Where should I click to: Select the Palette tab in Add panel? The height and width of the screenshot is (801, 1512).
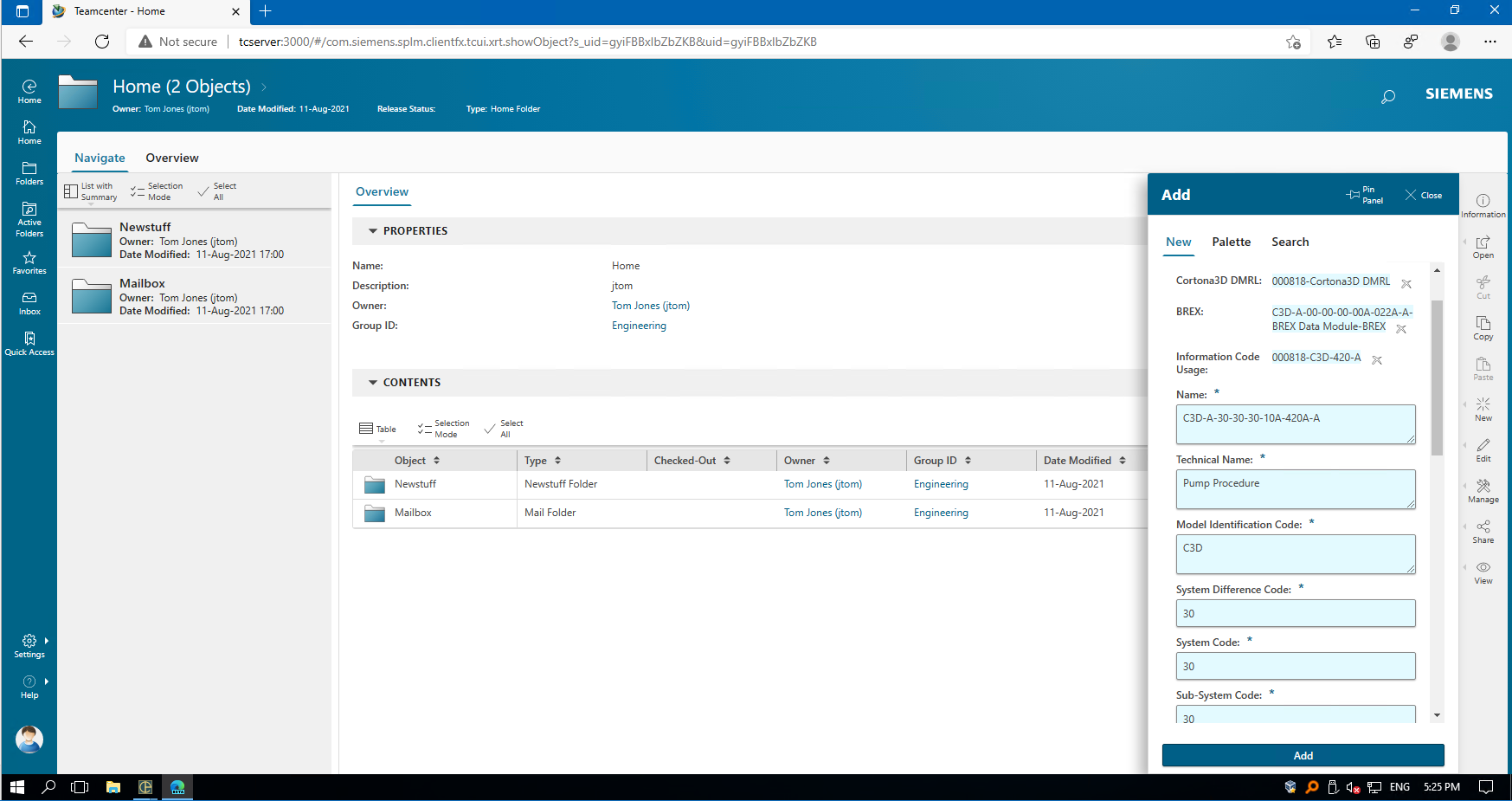tap(1231, 242)
